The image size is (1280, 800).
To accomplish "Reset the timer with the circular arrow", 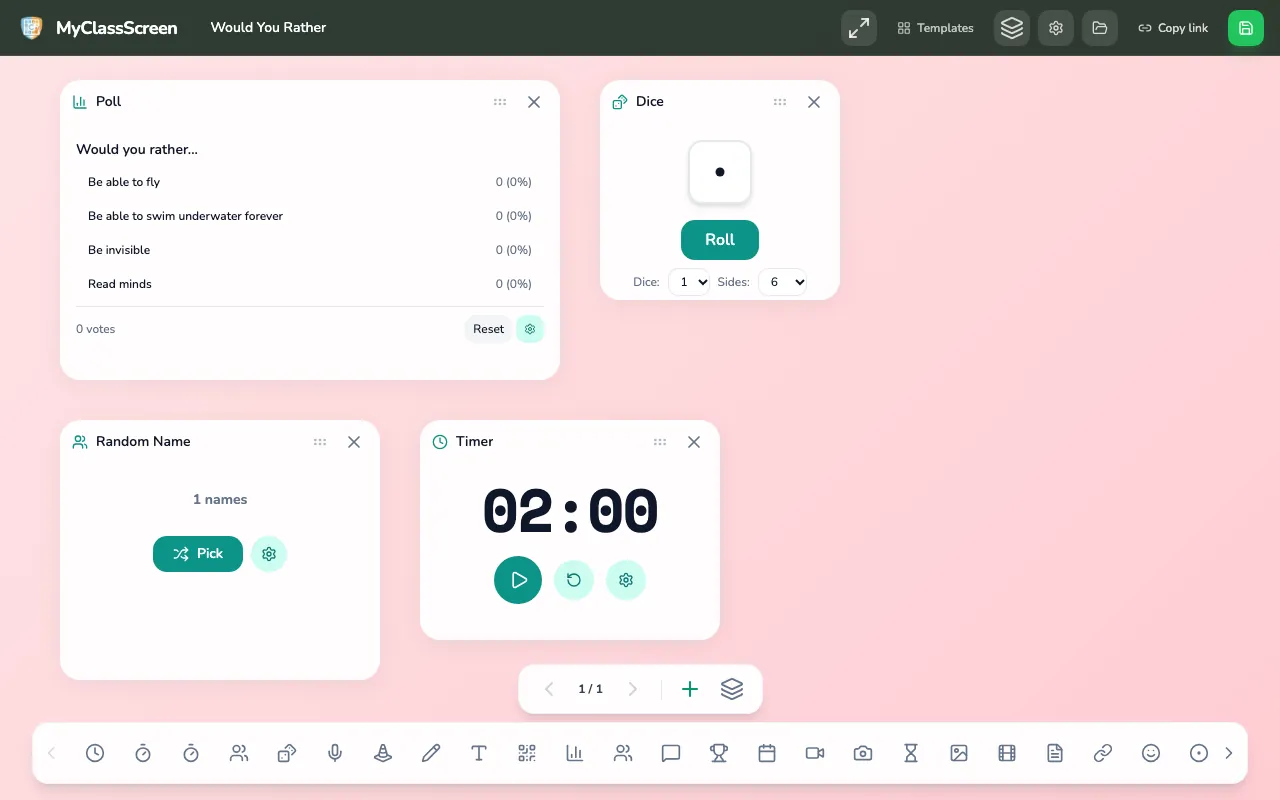I will 574,580.
